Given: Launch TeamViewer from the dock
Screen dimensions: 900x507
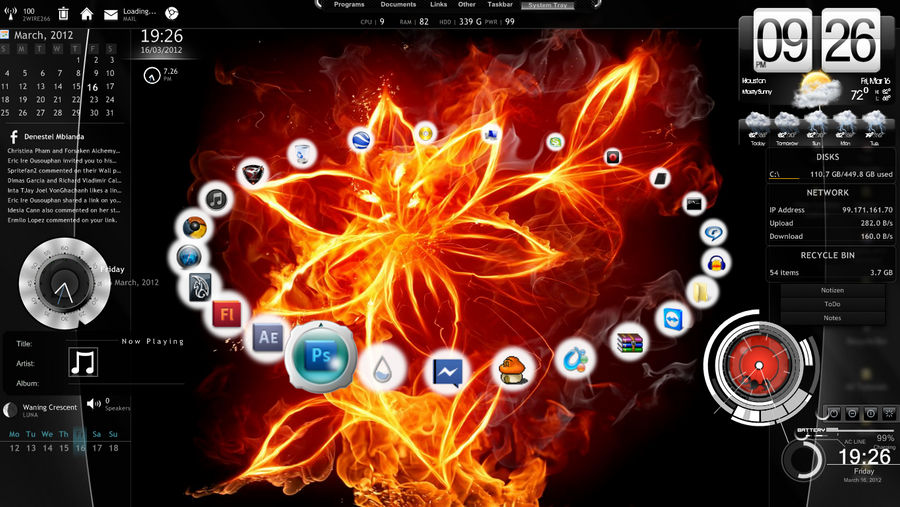Looking at the screenshot, I should (672, 319).
